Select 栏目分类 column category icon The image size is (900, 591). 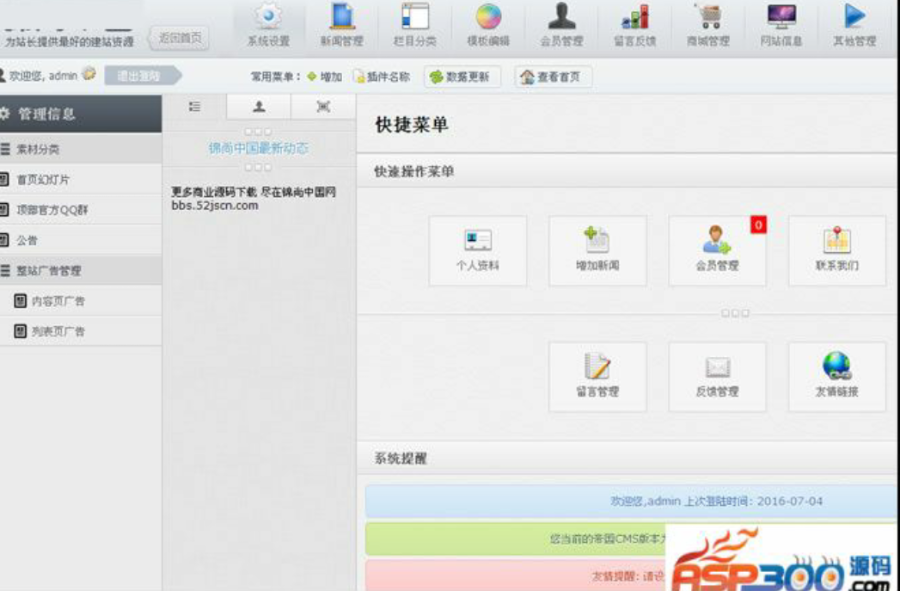point(414,25)
